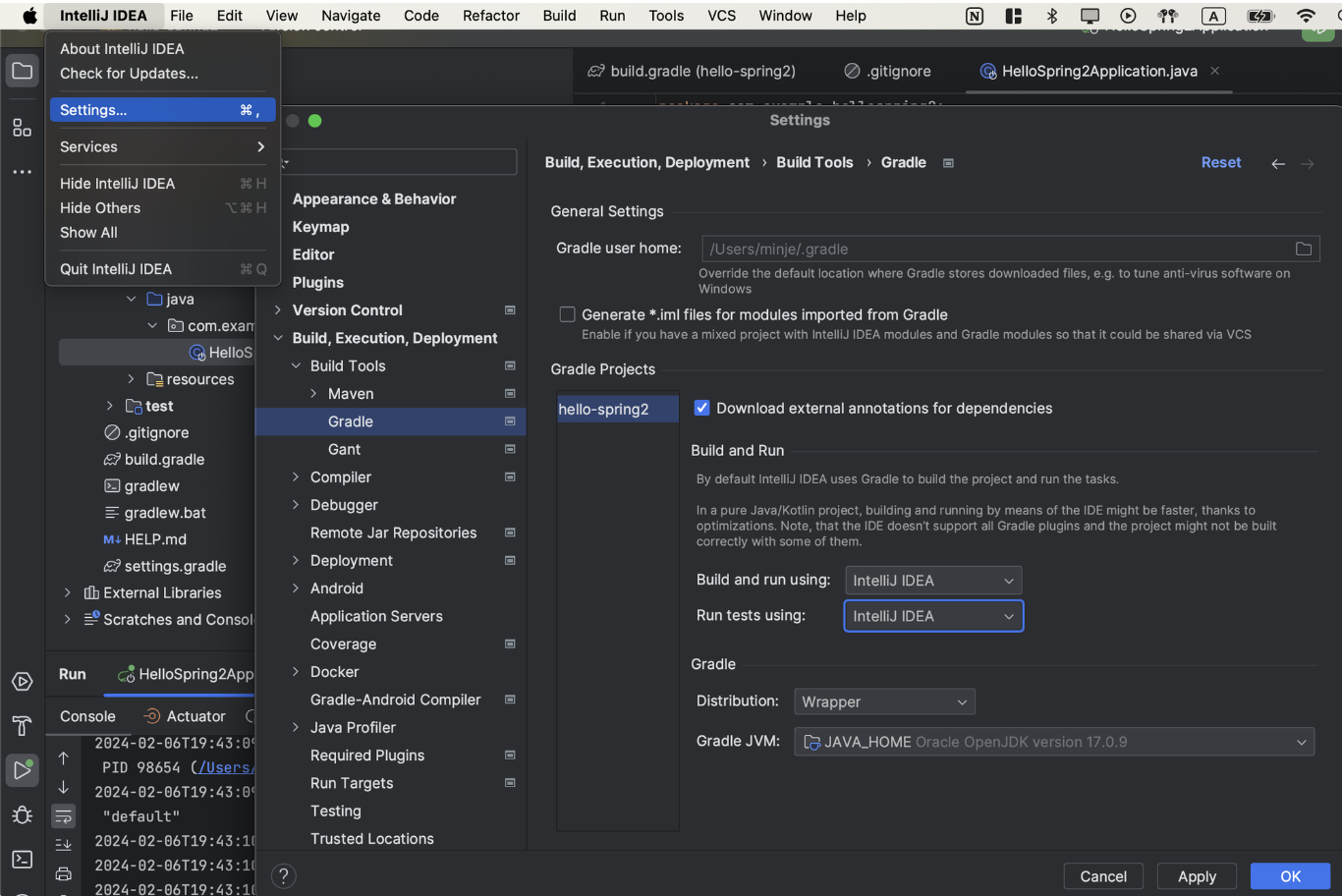
Task: Go back in settings navigation history
Action: (1278, 164)
